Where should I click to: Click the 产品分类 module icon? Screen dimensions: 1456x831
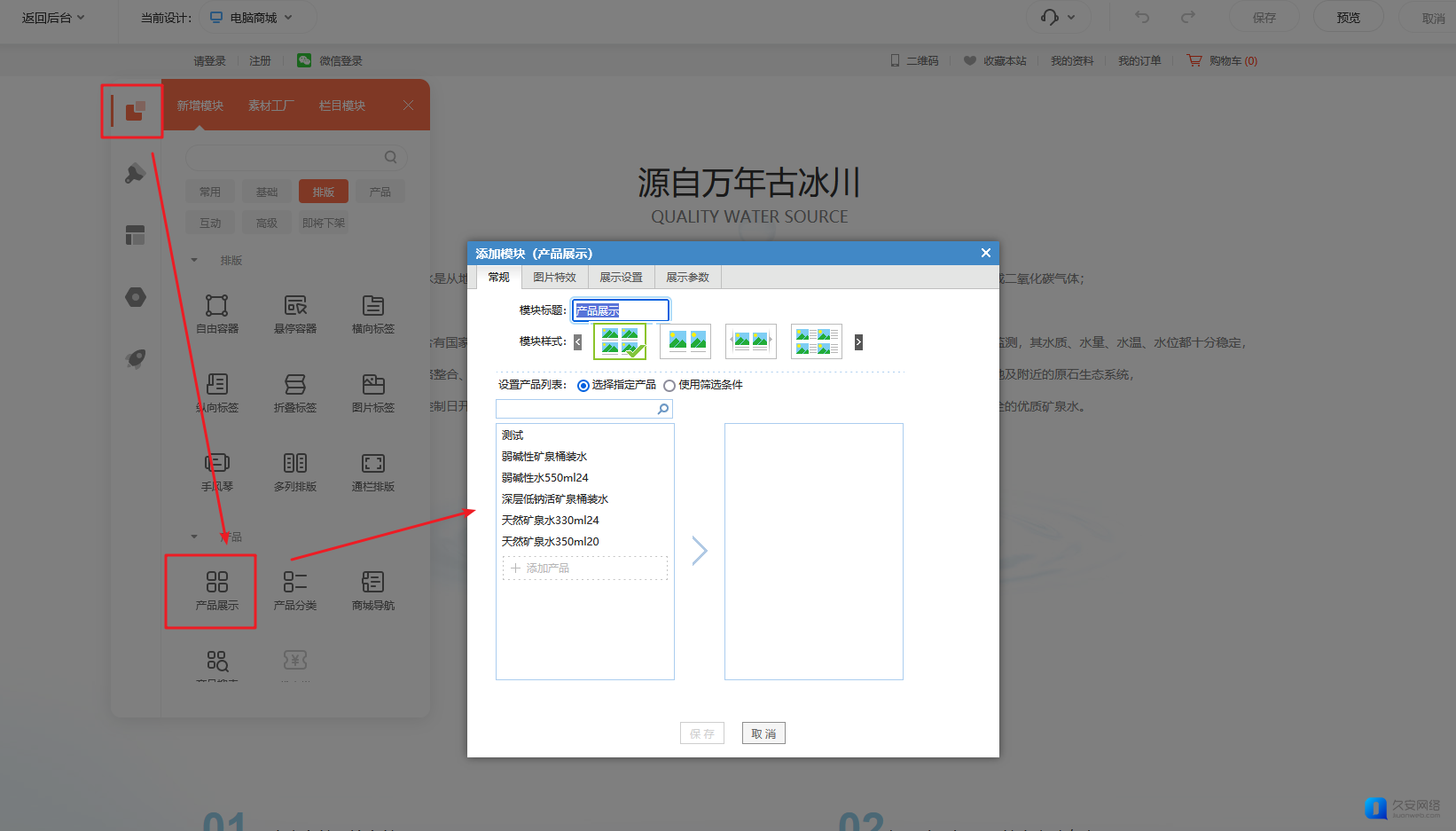[x=295, y=583]
